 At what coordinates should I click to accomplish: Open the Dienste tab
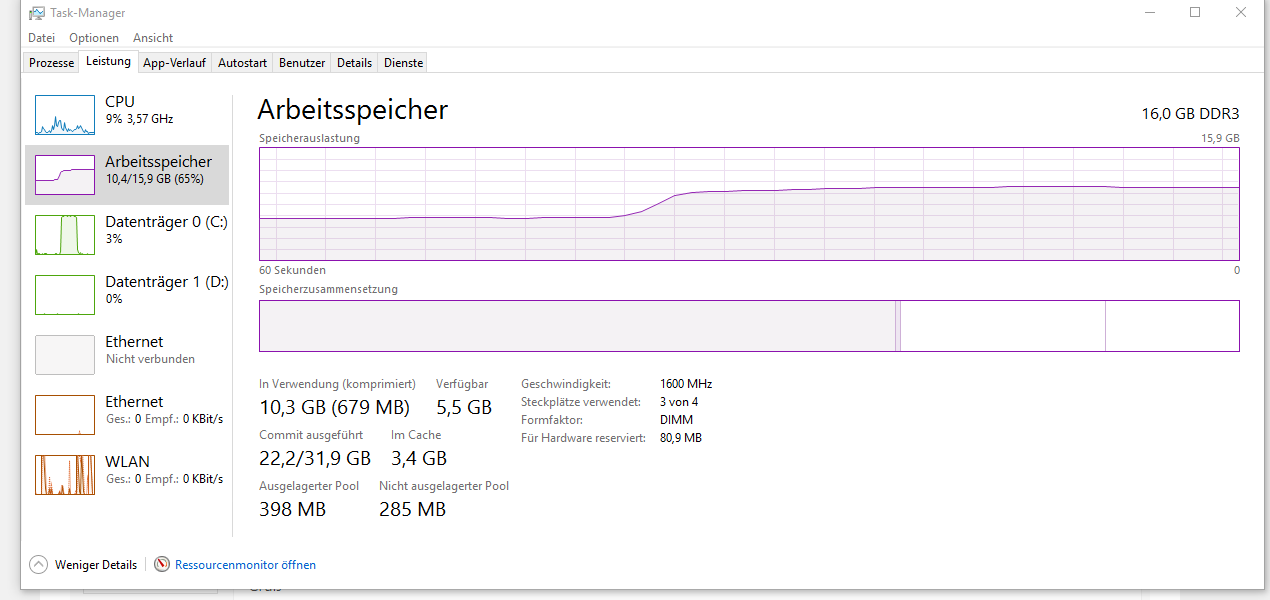pos(403,63)
